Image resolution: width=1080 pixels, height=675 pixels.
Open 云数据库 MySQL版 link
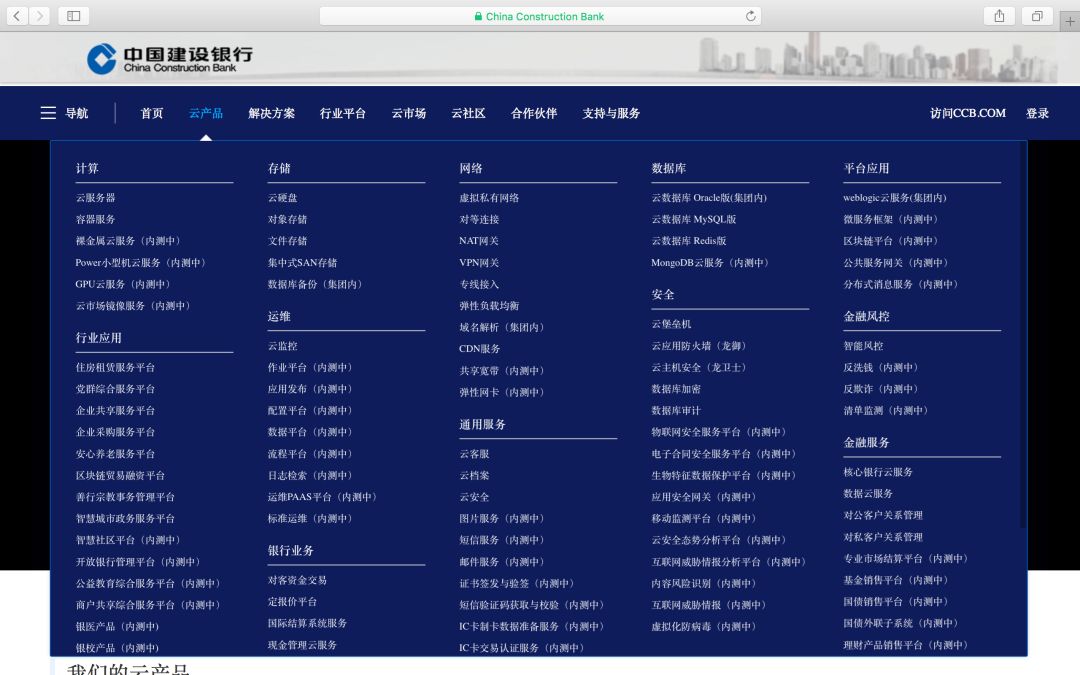694,219
